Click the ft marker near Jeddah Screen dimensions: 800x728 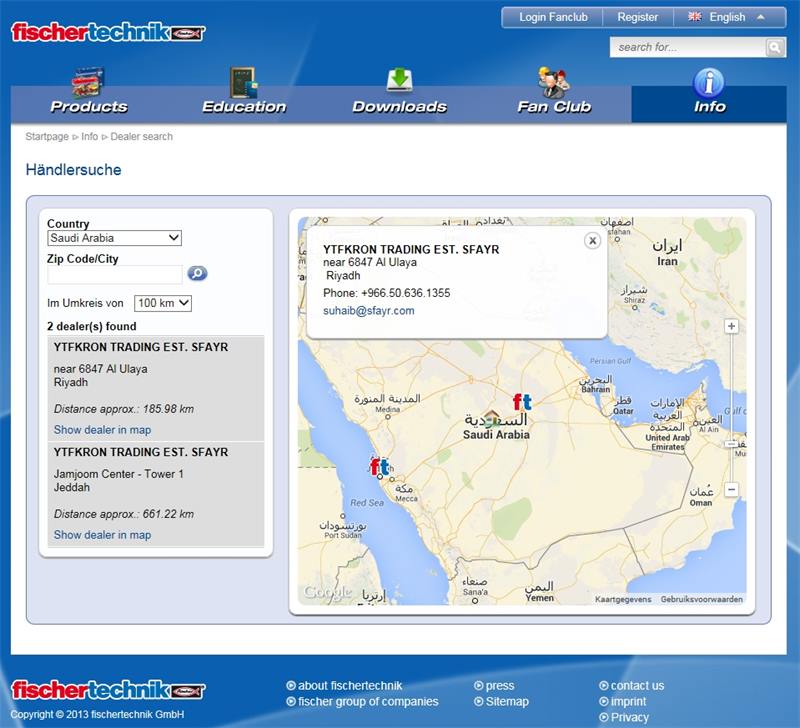[x=379, y=466]
